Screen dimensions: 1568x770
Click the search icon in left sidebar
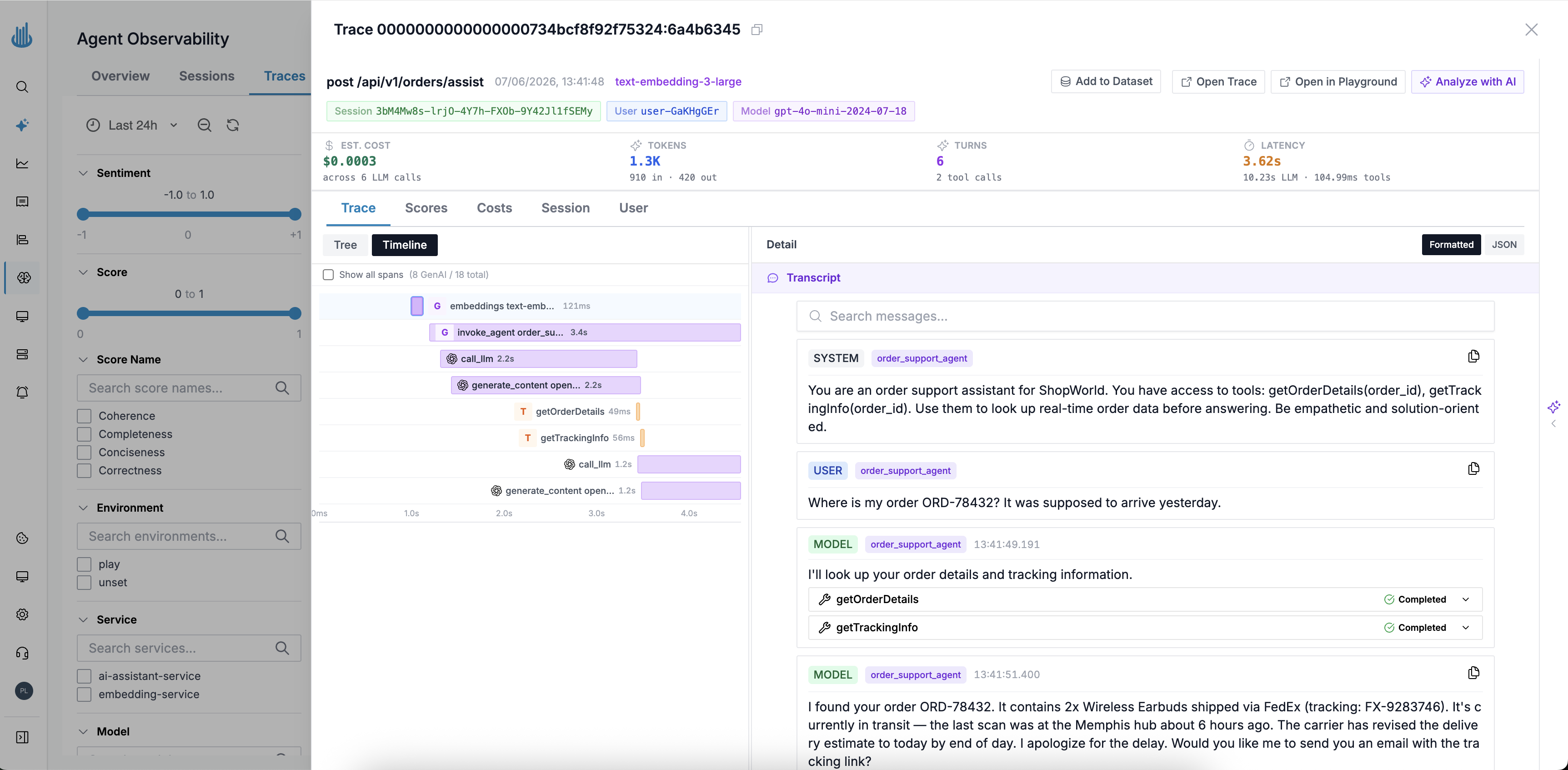(x=23, y=86)
